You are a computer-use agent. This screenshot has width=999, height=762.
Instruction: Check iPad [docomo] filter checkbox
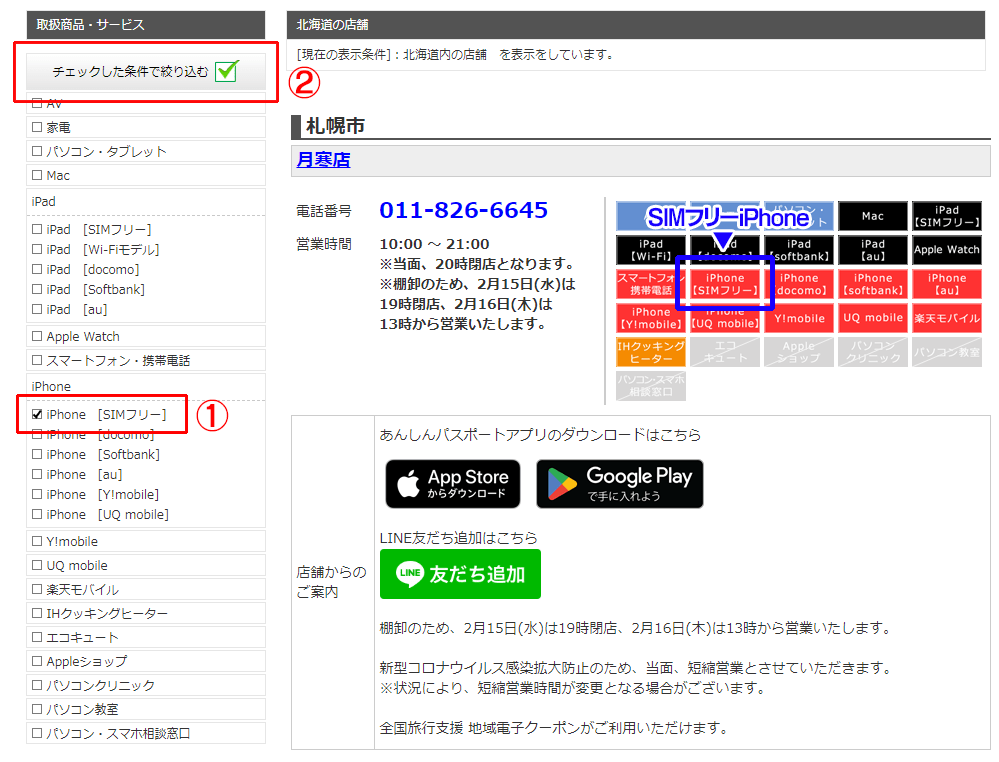coord(37,270)
